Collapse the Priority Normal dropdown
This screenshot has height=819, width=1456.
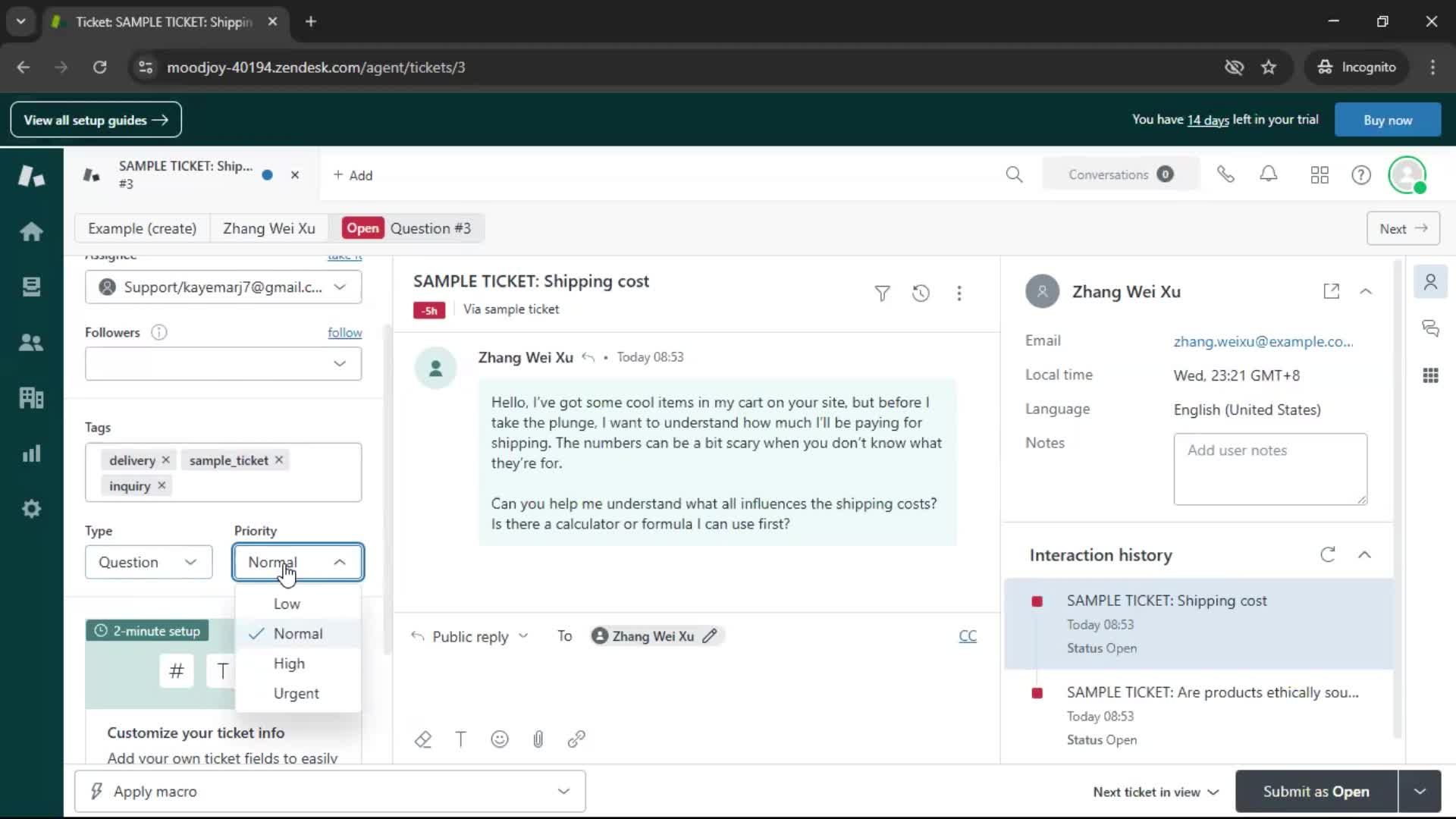(x=298, y=563)
